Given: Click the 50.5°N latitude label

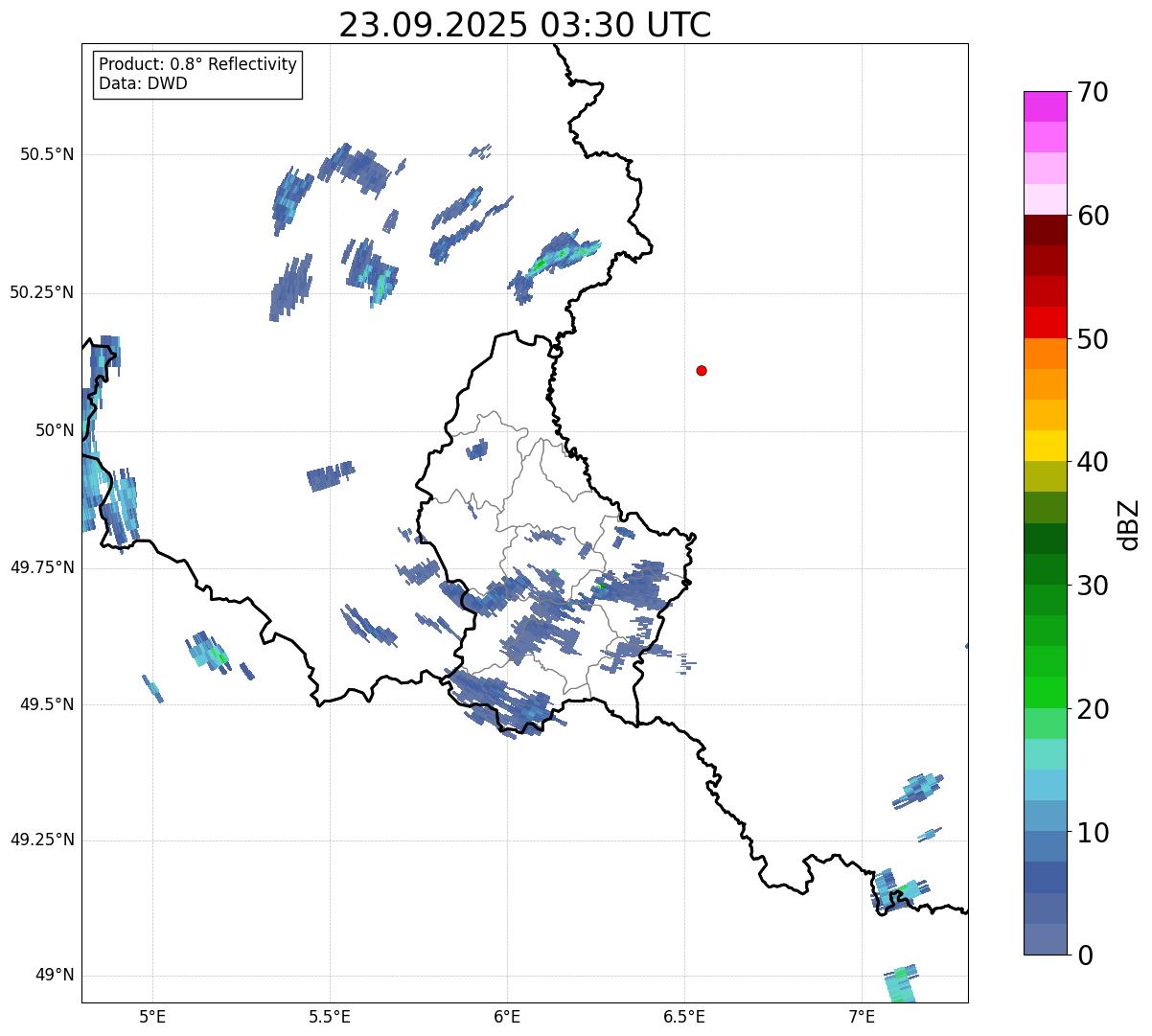Looking at the screenshot, I should point(47,154).
